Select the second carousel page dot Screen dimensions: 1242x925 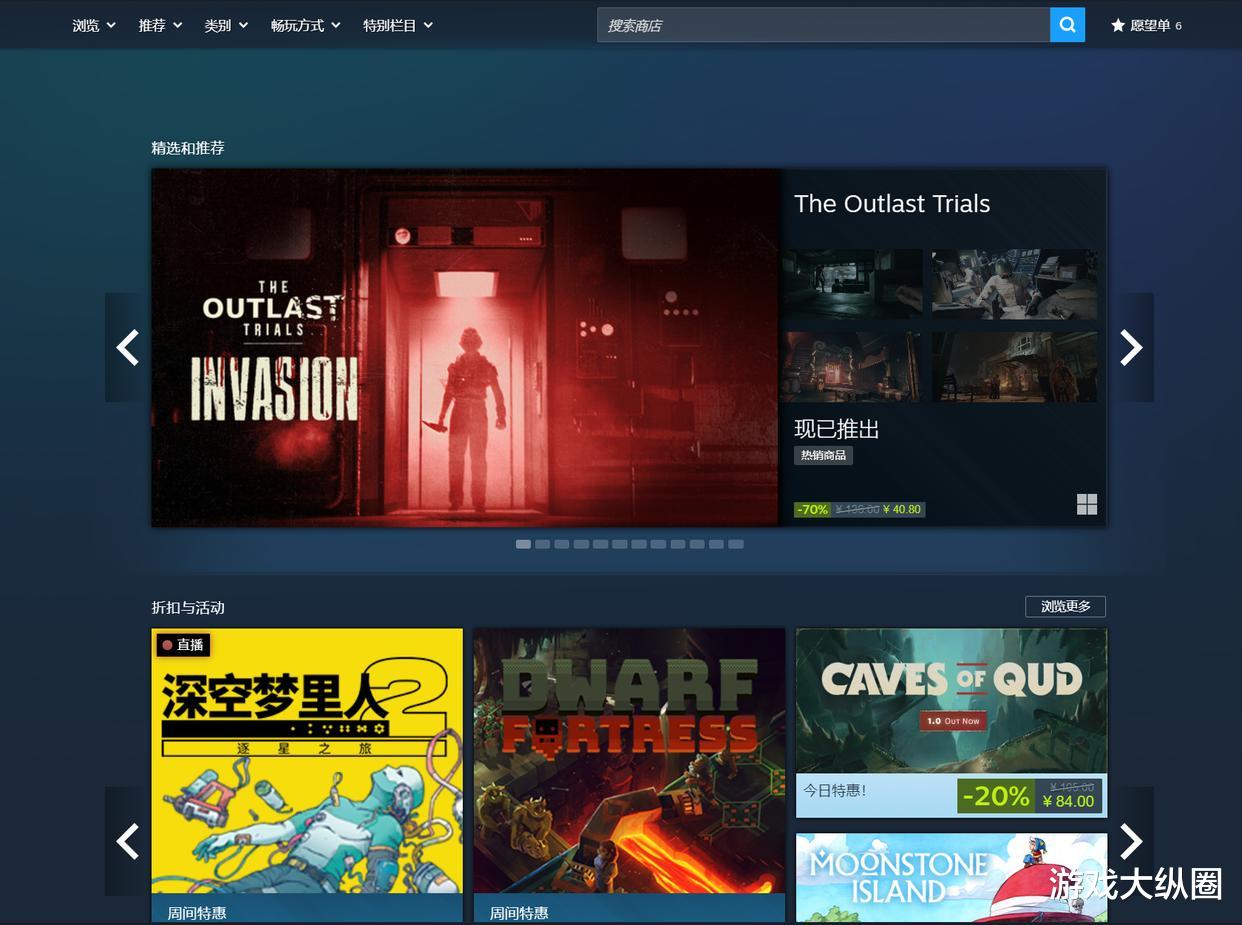(x=542, y=544)
